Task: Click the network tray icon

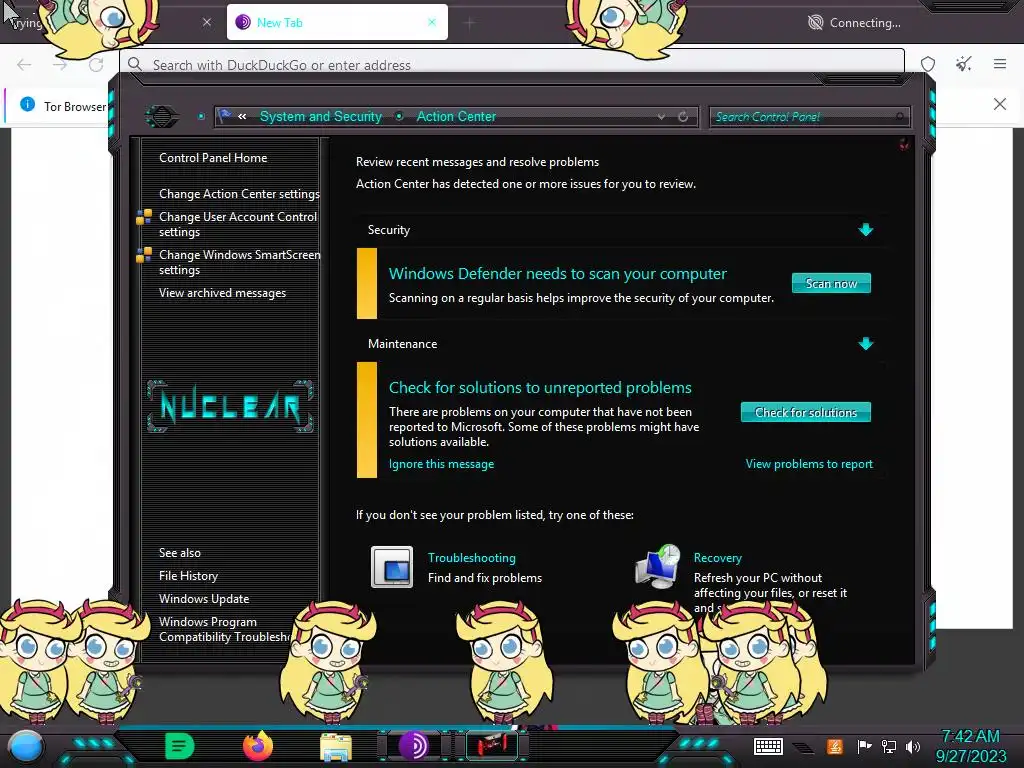Action: [889, 746]
